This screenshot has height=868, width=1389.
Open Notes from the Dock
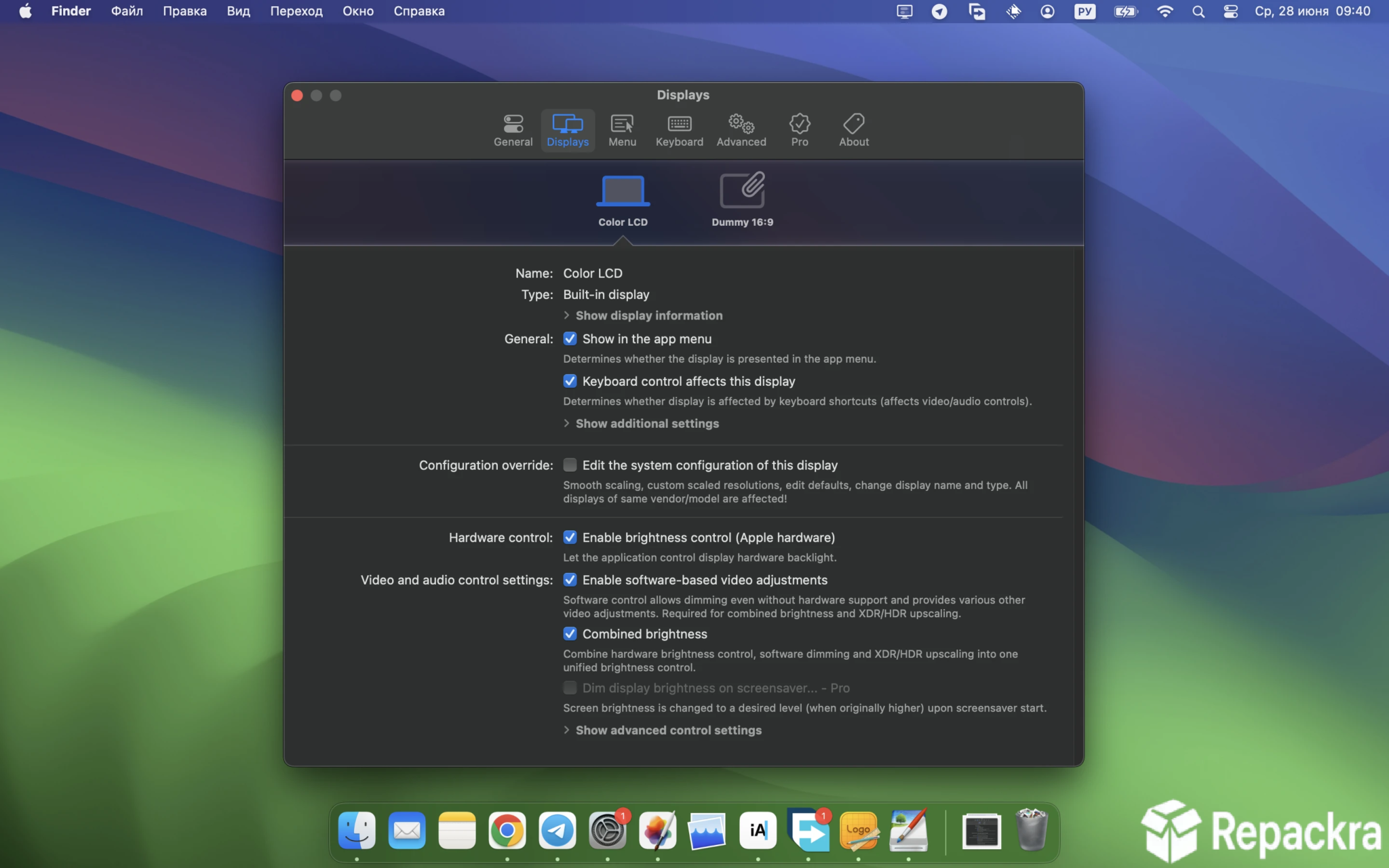point(457,830)
